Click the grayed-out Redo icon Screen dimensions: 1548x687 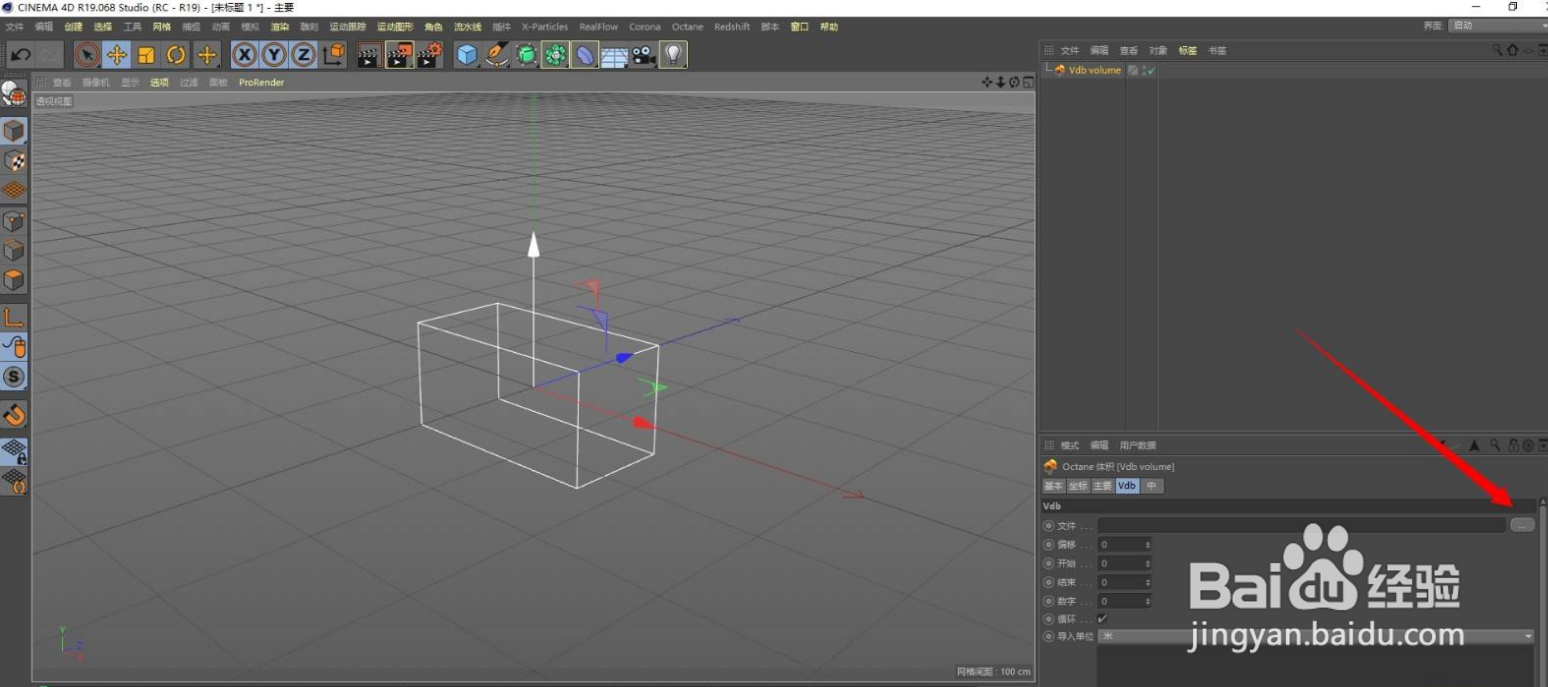coord(50,55)
